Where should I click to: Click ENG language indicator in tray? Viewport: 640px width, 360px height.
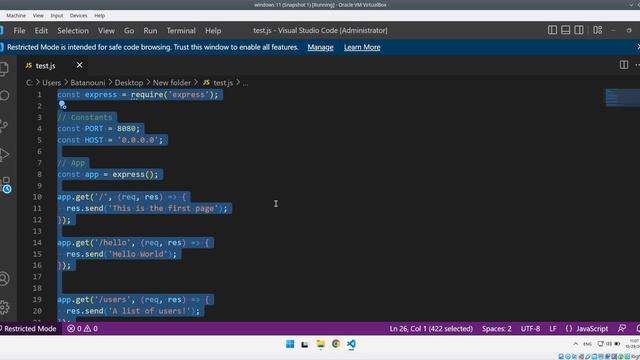point(587,344)
